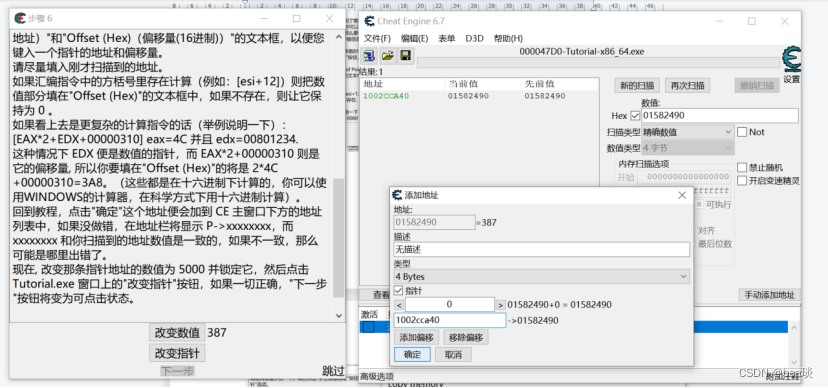Click 改变指针 in the tutorial window
Viewport: 828px width, 388px height.
(x=177, y=353)
